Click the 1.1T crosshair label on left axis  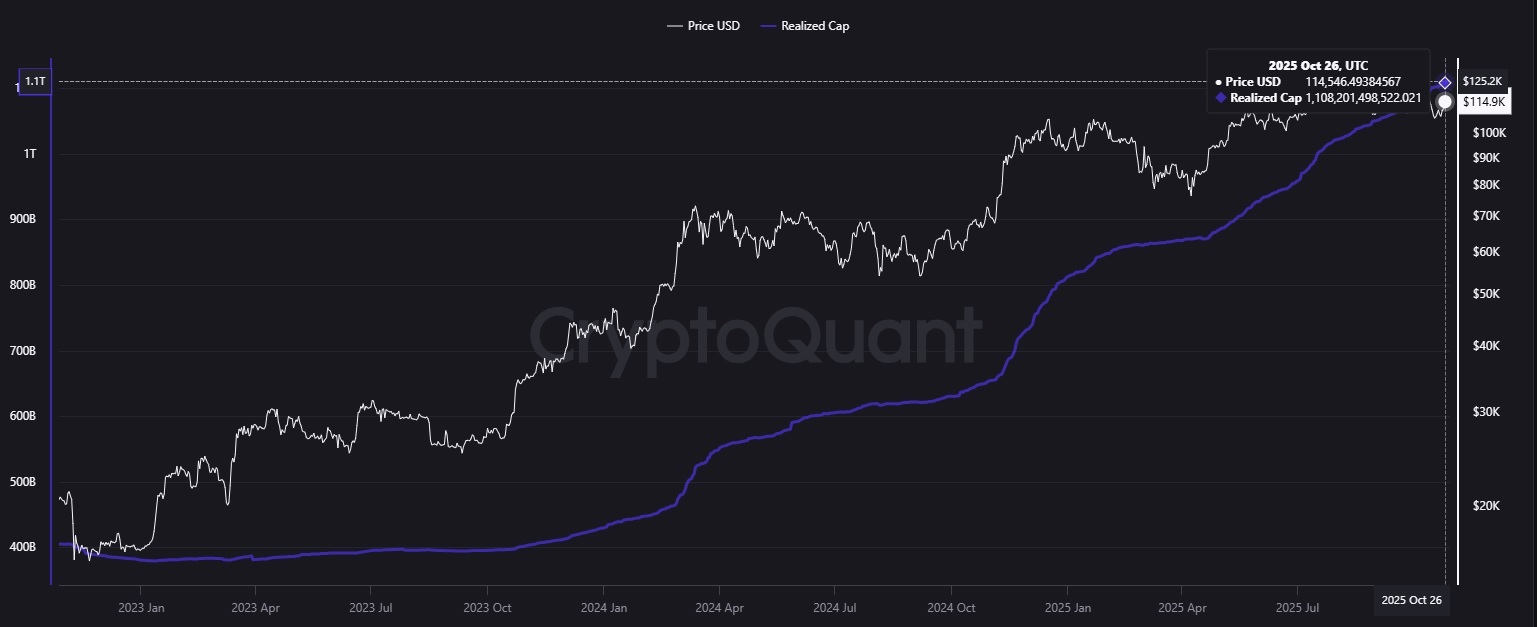[34, 81]
